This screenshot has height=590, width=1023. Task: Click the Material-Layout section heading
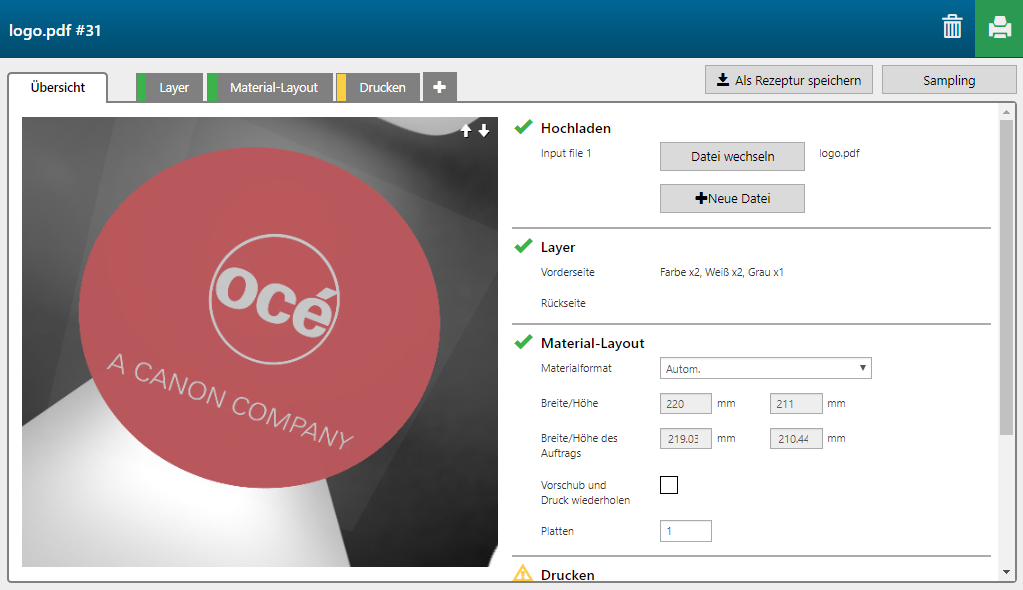click(592, 343)
